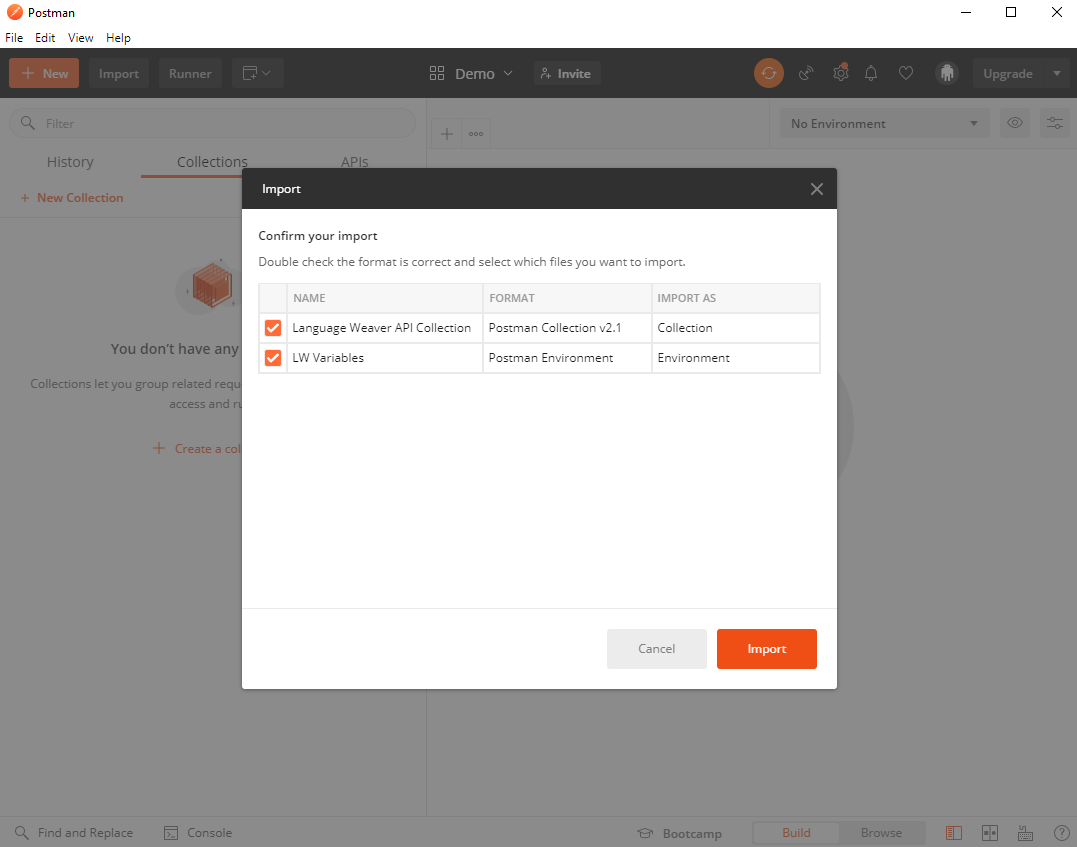Expand the Demo workspace switcher
The height and width of the screenshot is (847, 1077).
(x=471, y=74)
